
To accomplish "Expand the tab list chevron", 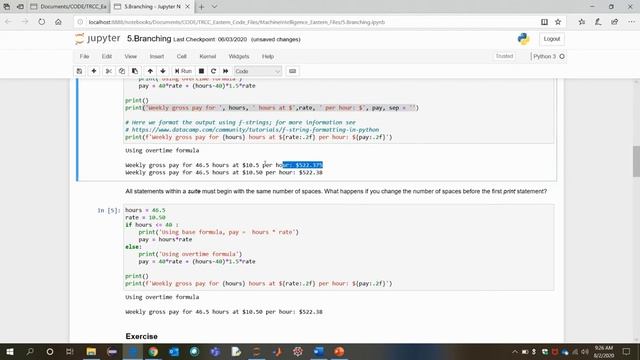I will (x=214, y=7).
